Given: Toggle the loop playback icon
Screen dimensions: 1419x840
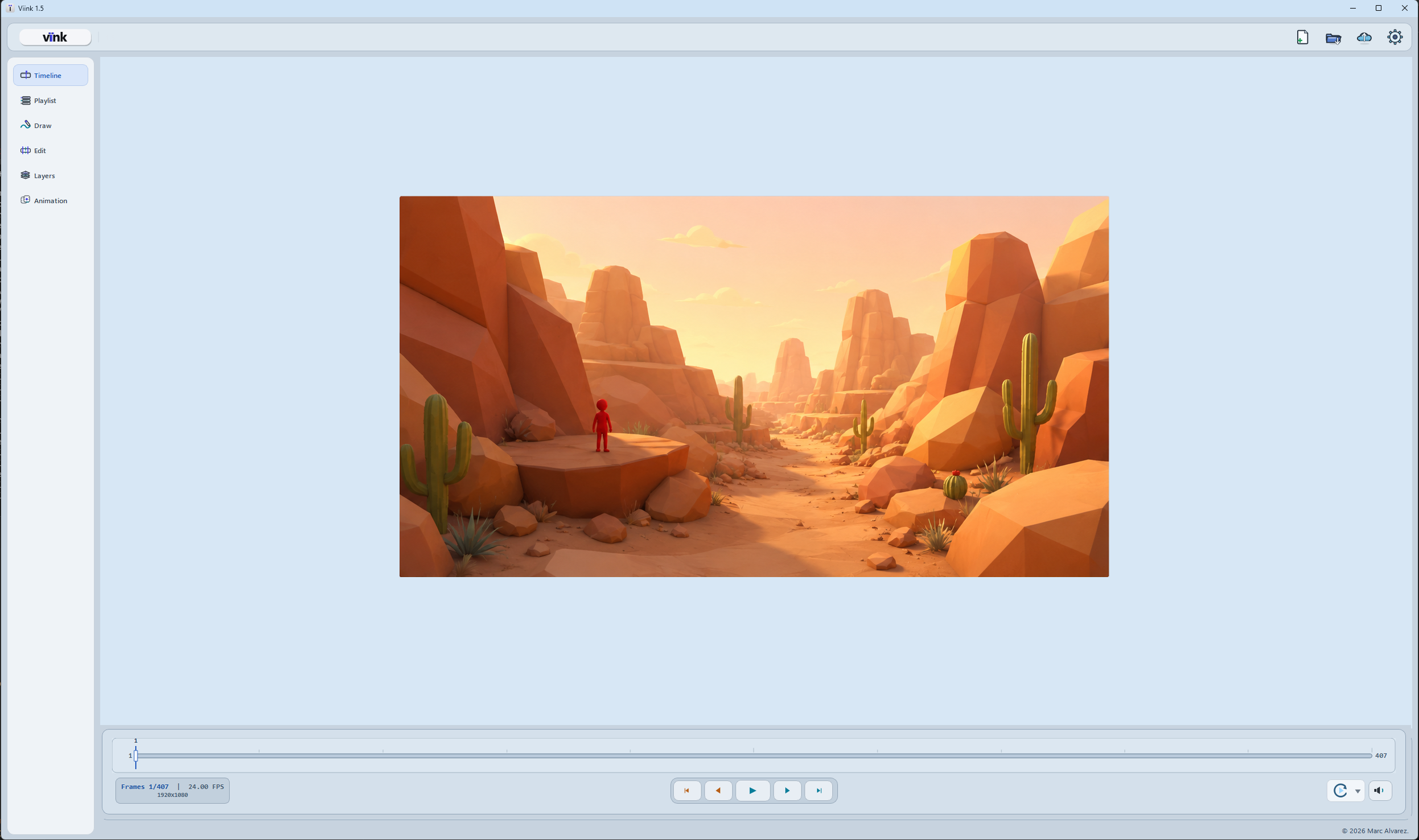Looking at the screenshot, I should click(x=1340, y=790).
